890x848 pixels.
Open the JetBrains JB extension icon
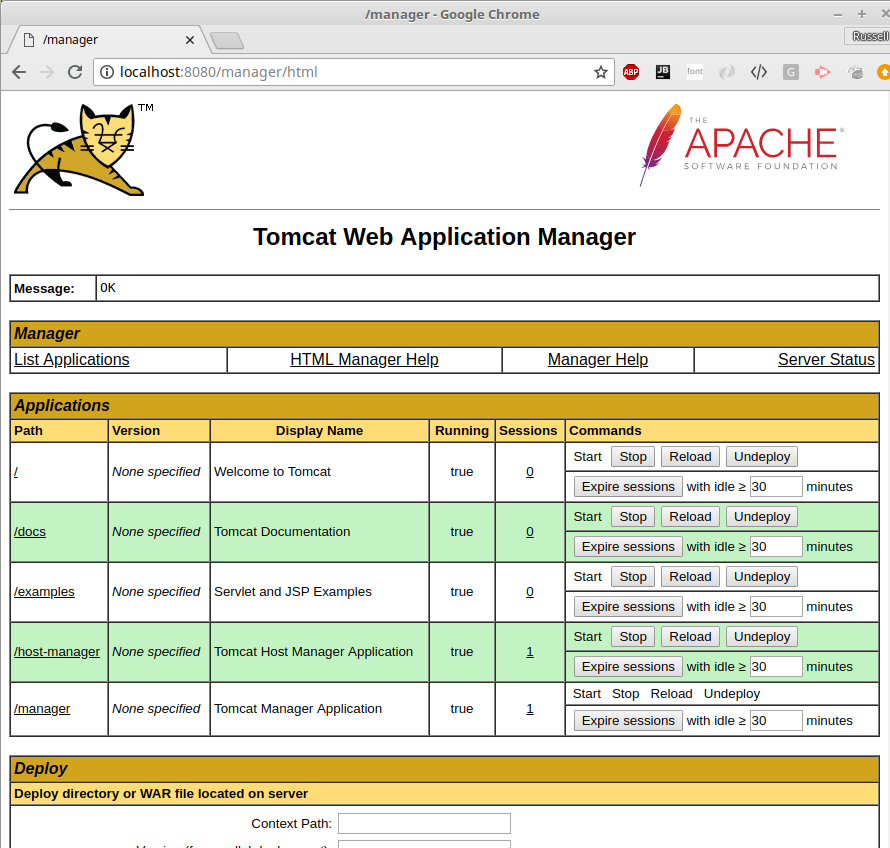pos(662,72)
